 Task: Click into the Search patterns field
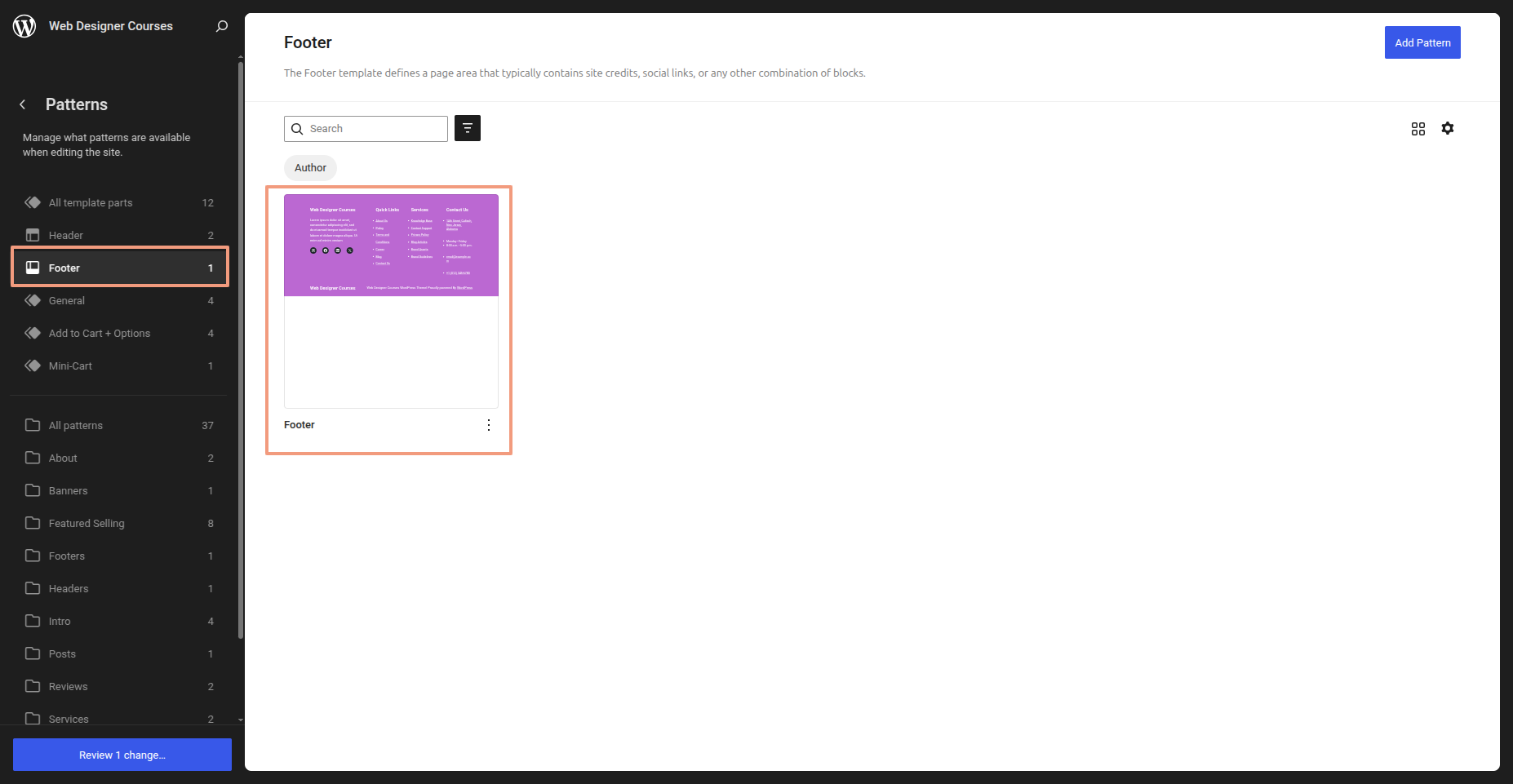(x=375, y=129)
